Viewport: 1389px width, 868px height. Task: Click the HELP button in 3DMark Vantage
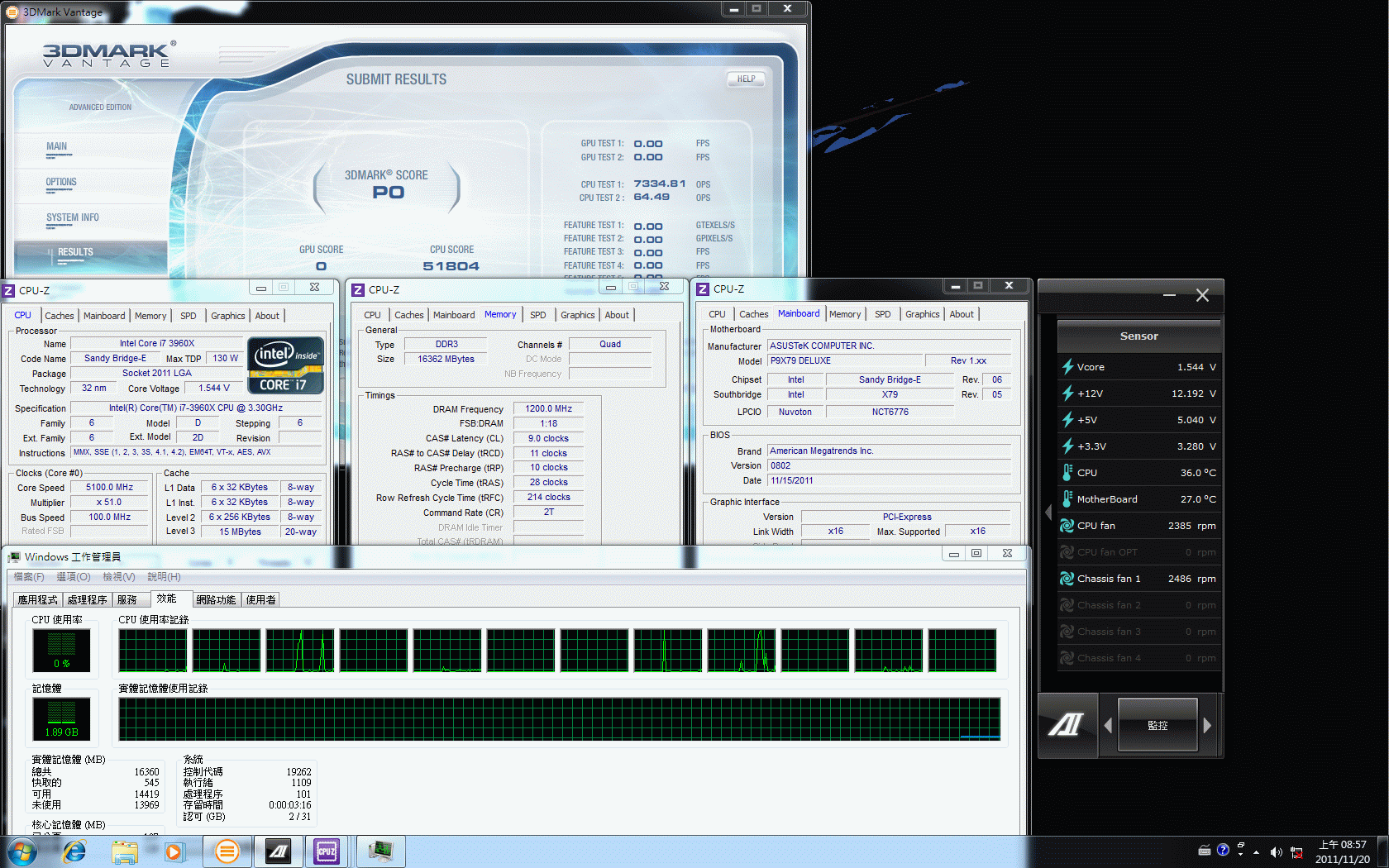tap(746, 79)
